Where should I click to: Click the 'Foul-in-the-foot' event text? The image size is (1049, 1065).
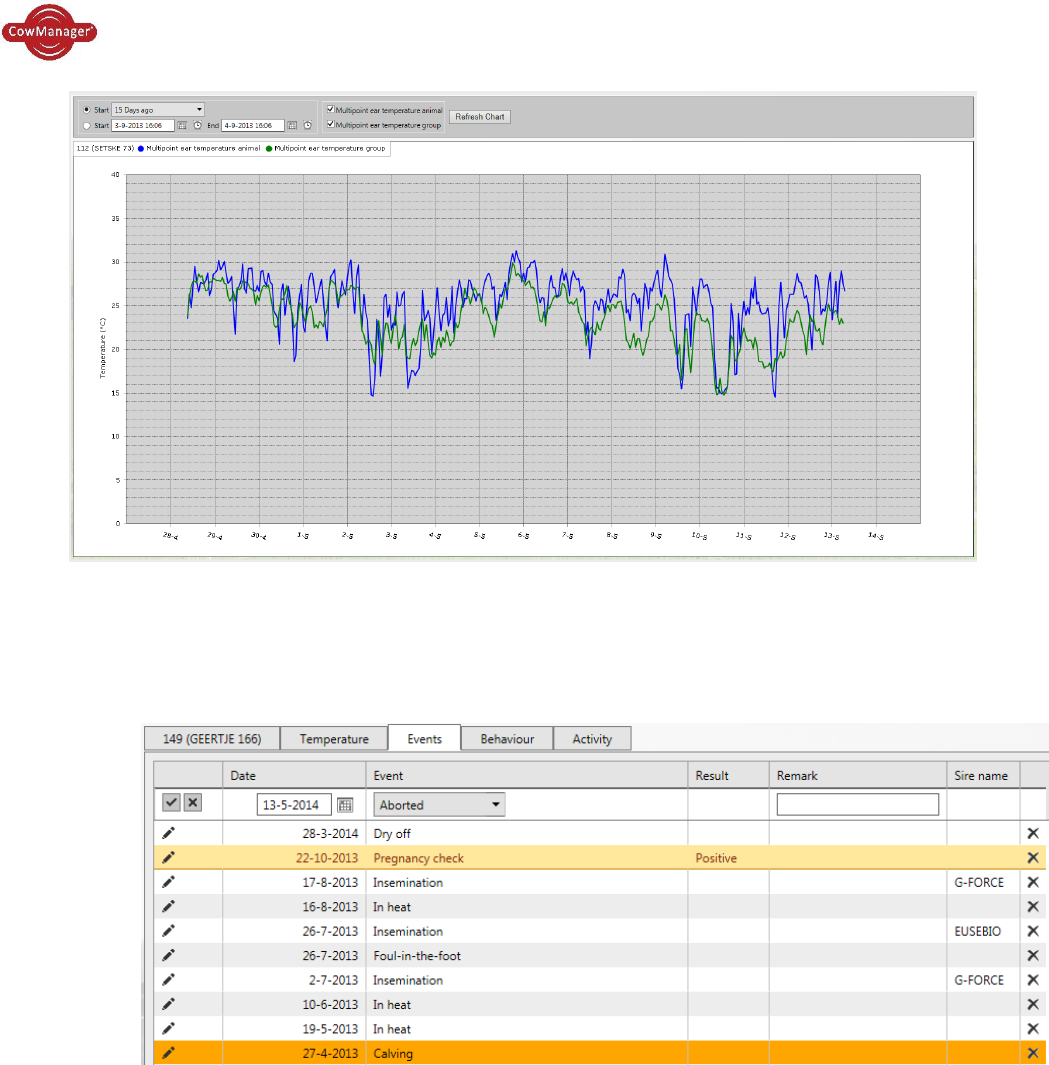tap(416, 956)
